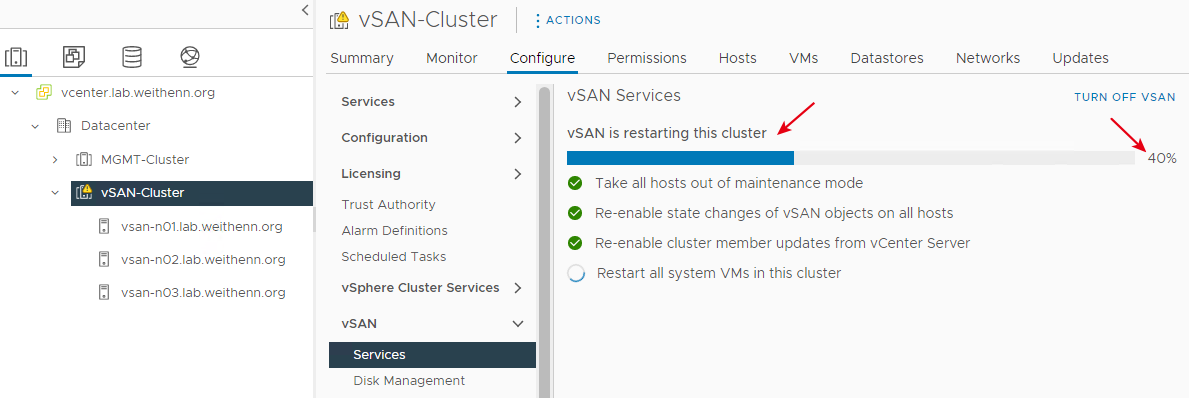The image size is (1189, 398).
Task: Open the Networking inventory icon
Action: (190, 56)
